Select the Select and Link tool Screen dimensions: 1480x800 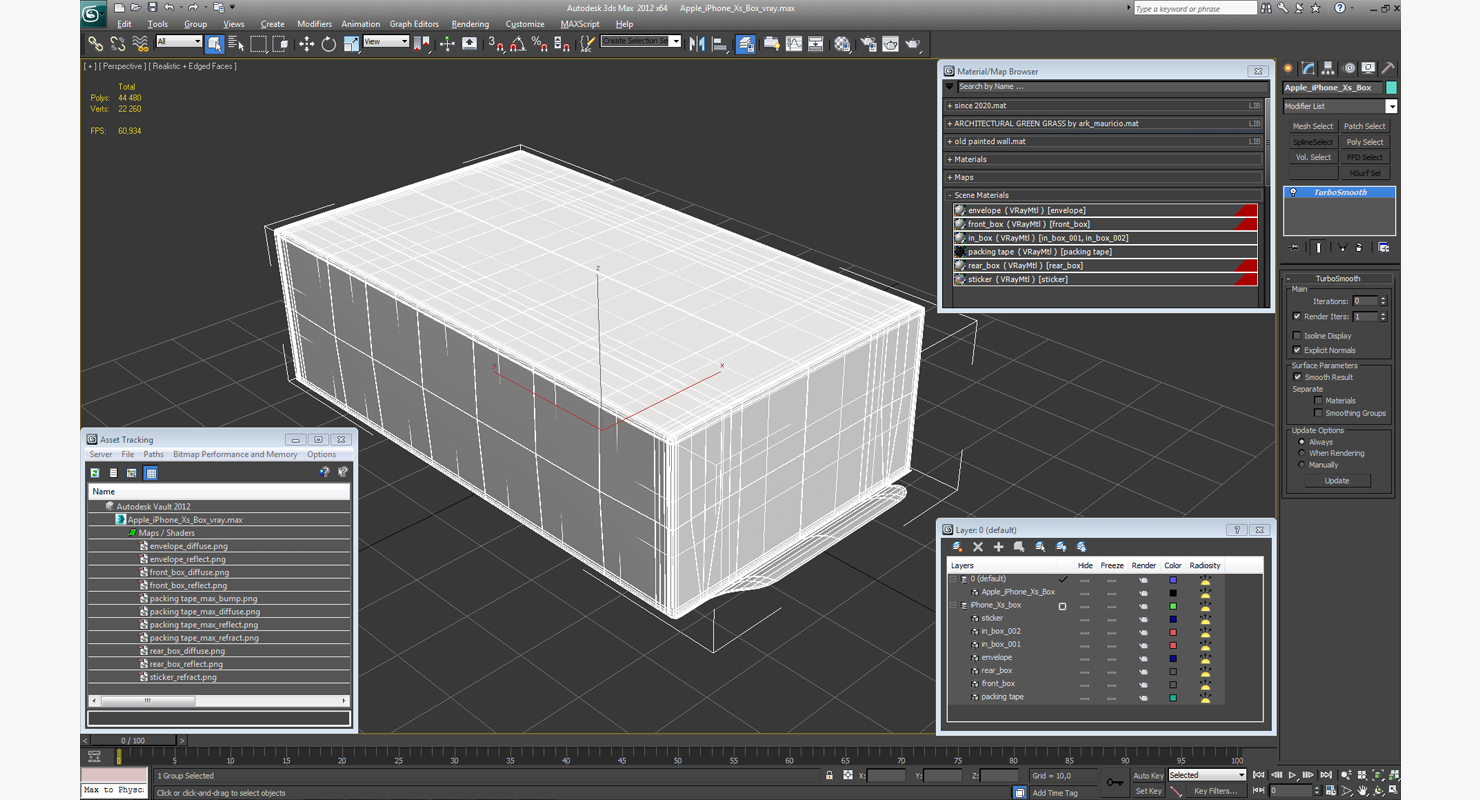pos(95,44)
